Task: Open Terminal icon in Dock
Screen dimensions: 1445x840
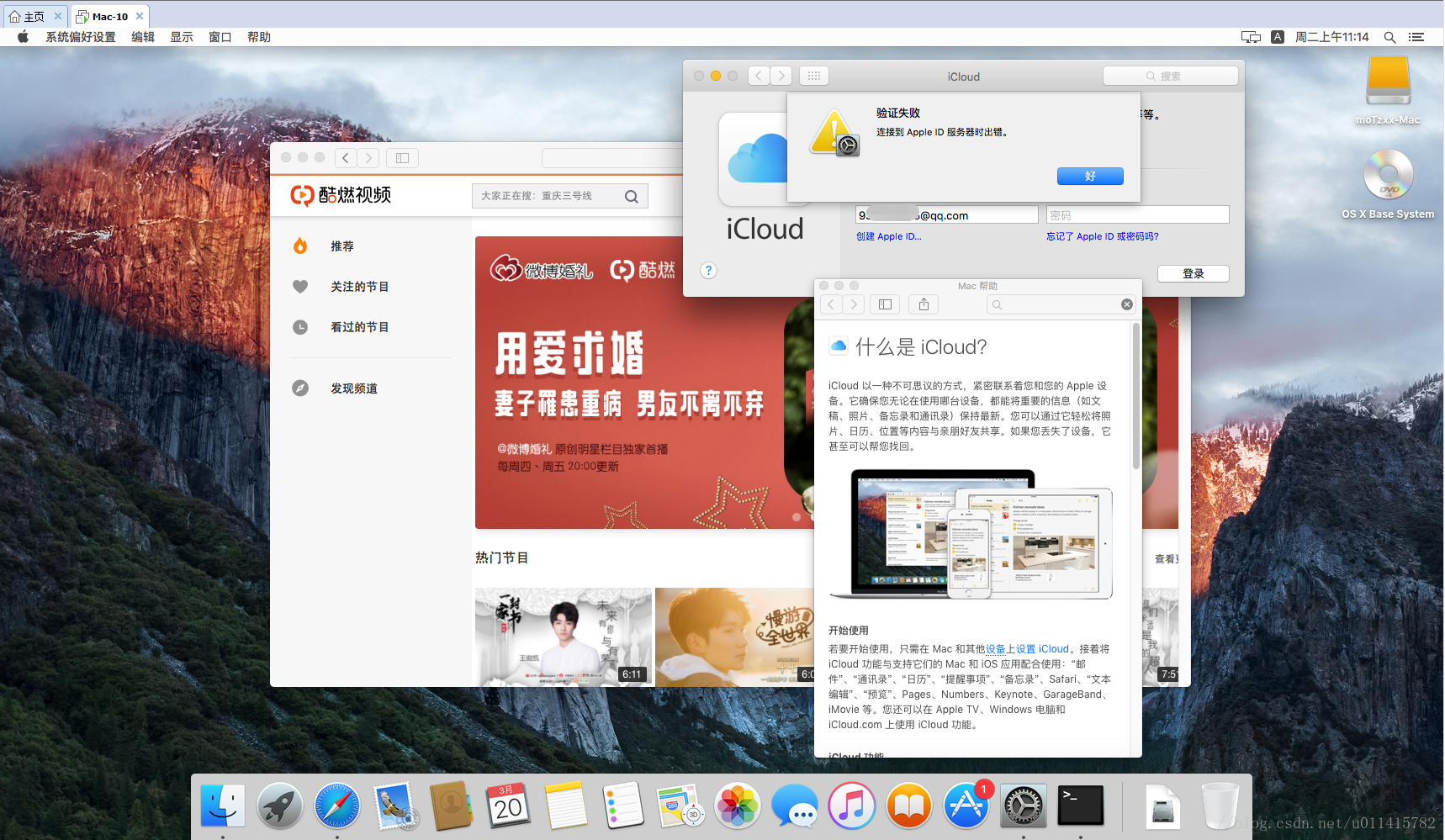Action: click(1081, 806)
